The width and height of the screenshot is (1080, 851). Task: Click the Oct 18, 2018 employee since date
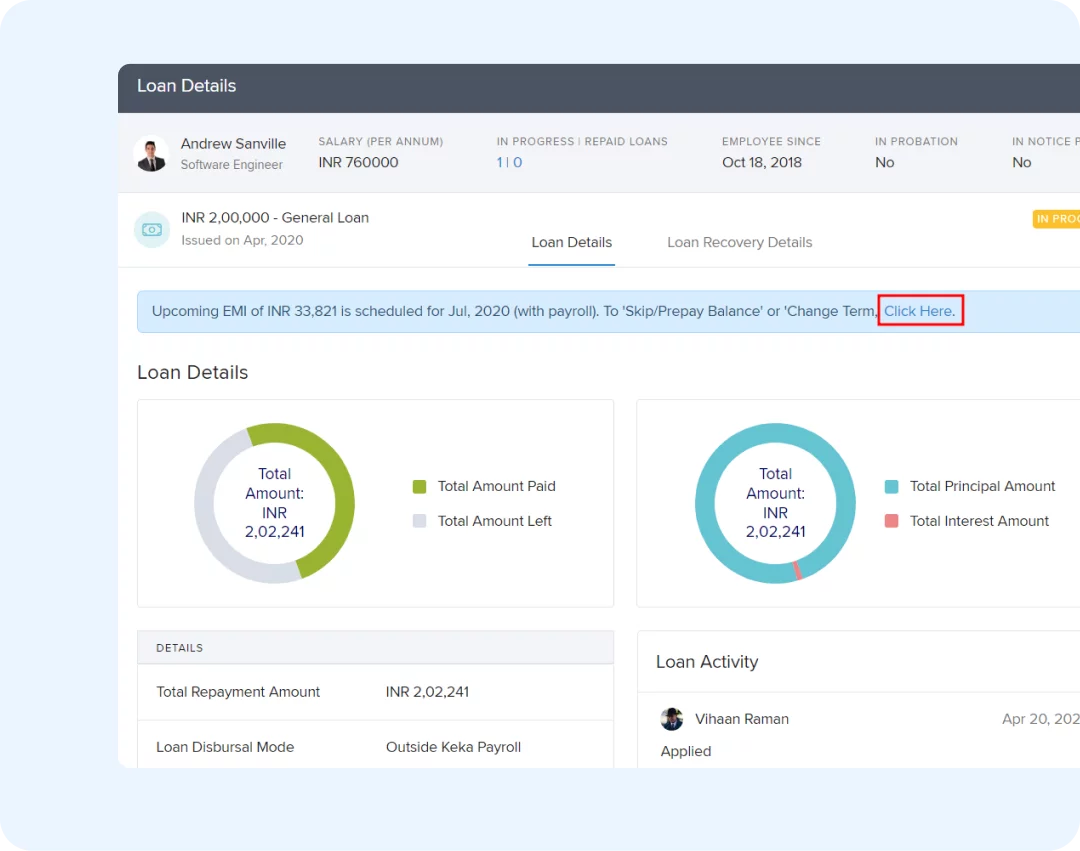(762, 162)
